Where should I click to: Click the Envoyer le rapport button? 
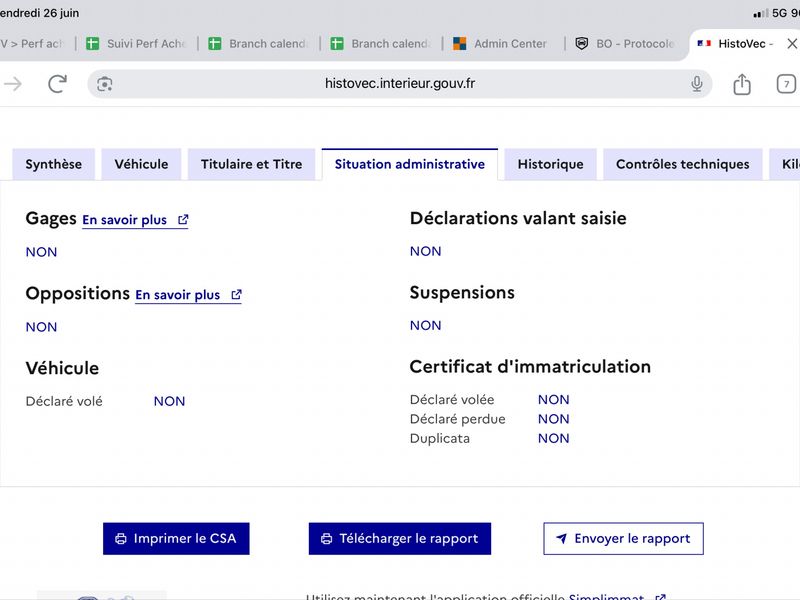pos(623,539)
